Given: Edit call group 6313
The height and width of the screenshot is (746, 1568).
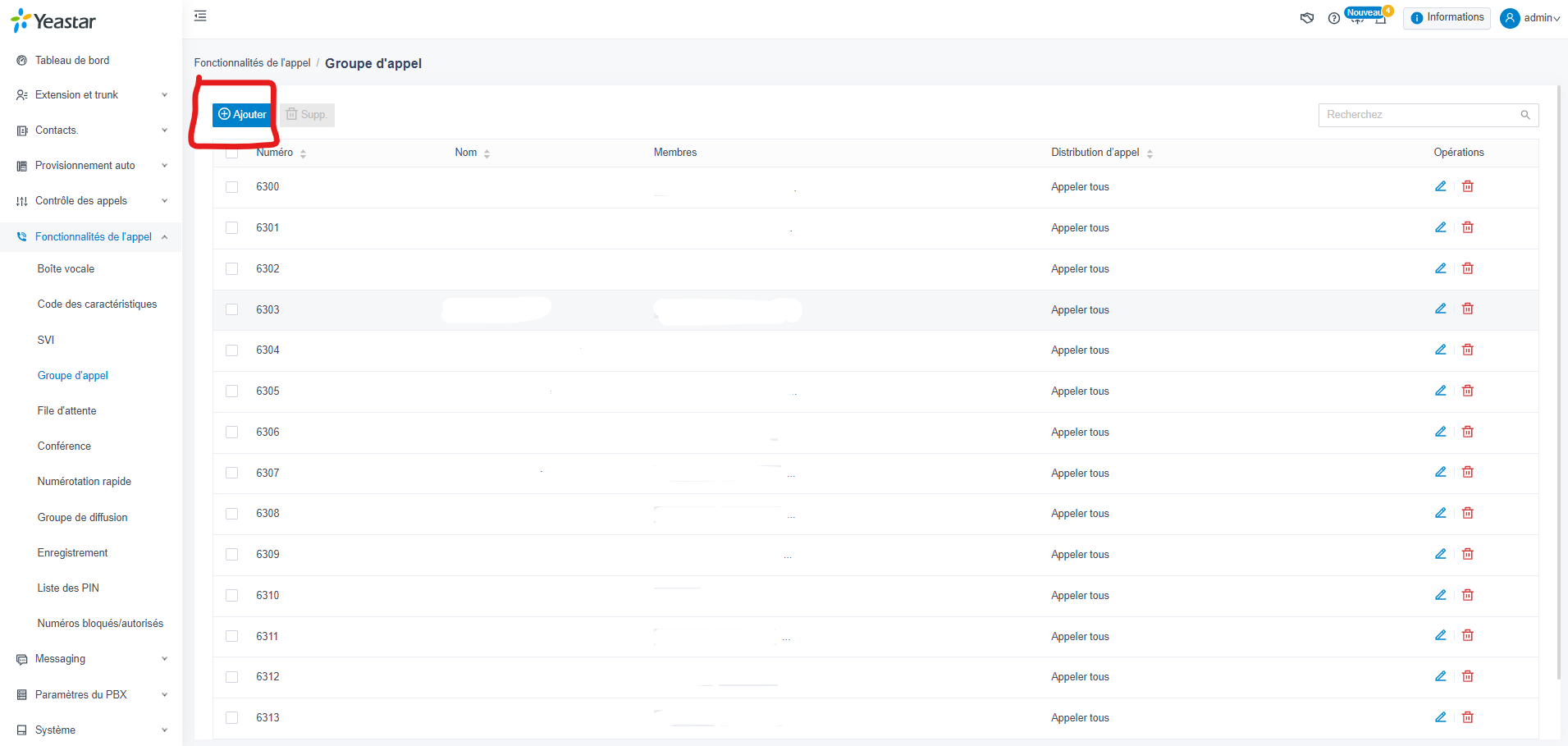Looking at the screenshot, I should tap(1440, 717).
